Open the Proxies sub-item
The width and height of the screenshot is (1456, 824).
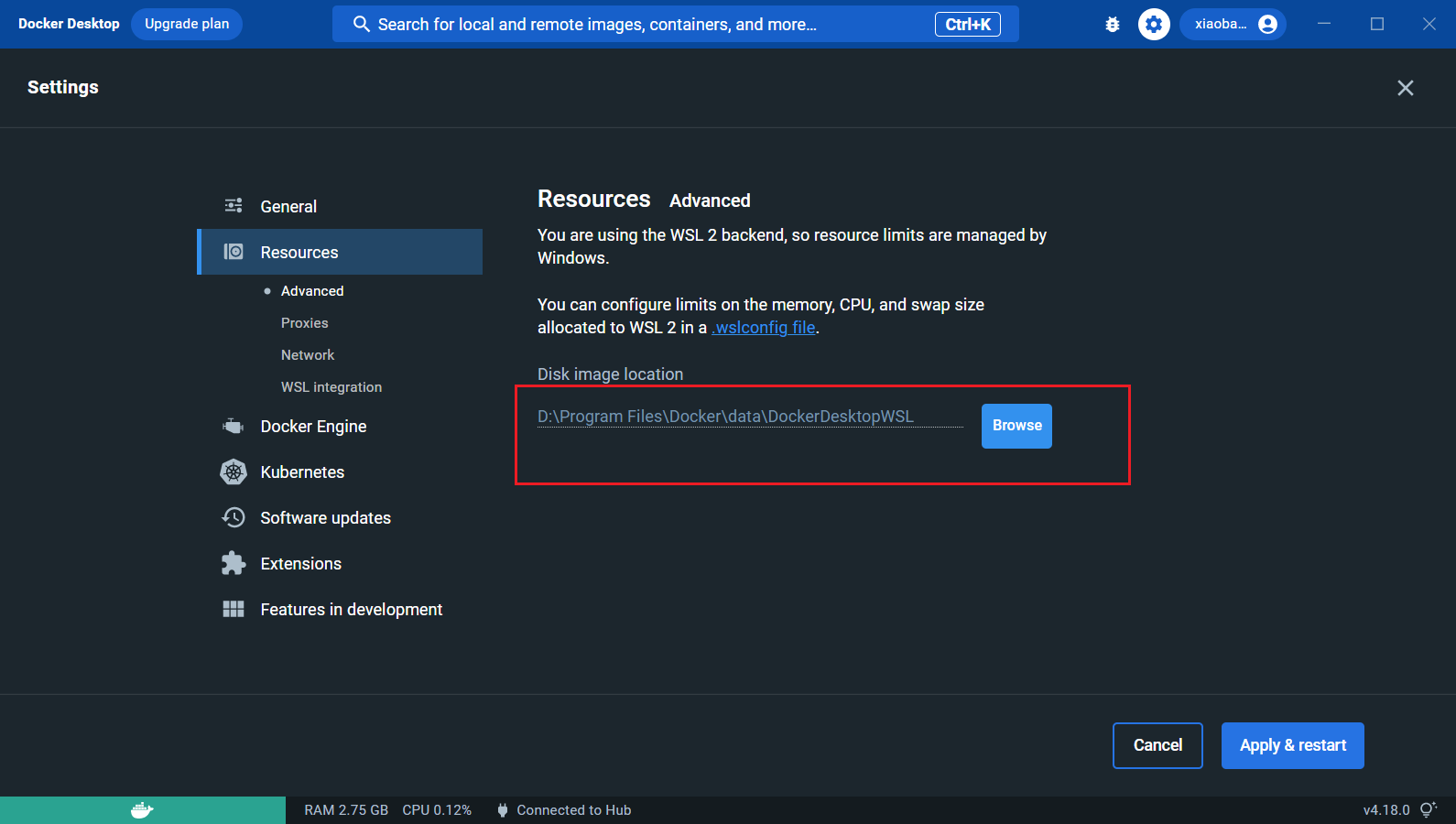click(x=305, y=323)
